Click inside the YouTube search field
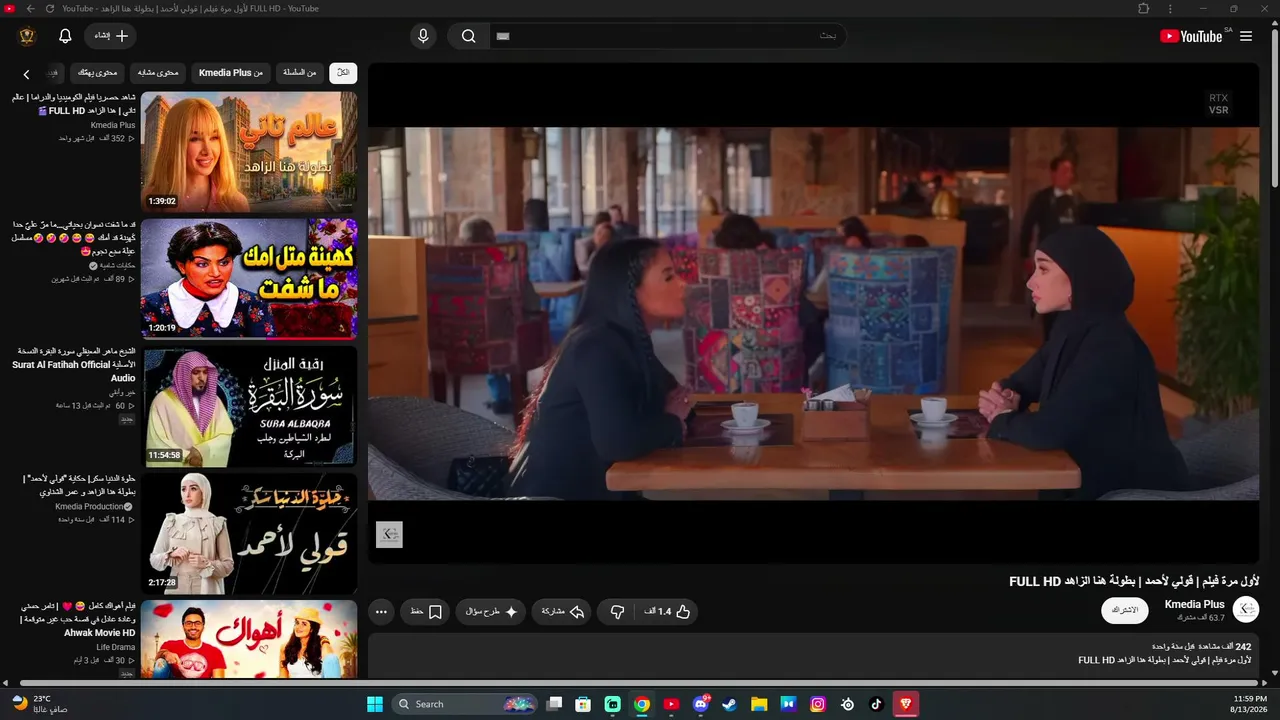Image resolution: width=1280 pixels, height=720 pixels. click(x=666, y=36)
